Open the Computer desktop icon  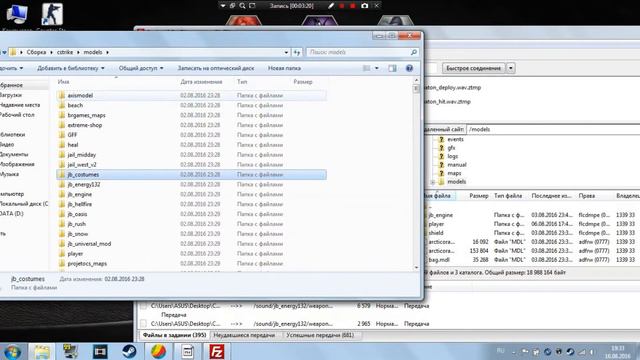click(17, 16)
